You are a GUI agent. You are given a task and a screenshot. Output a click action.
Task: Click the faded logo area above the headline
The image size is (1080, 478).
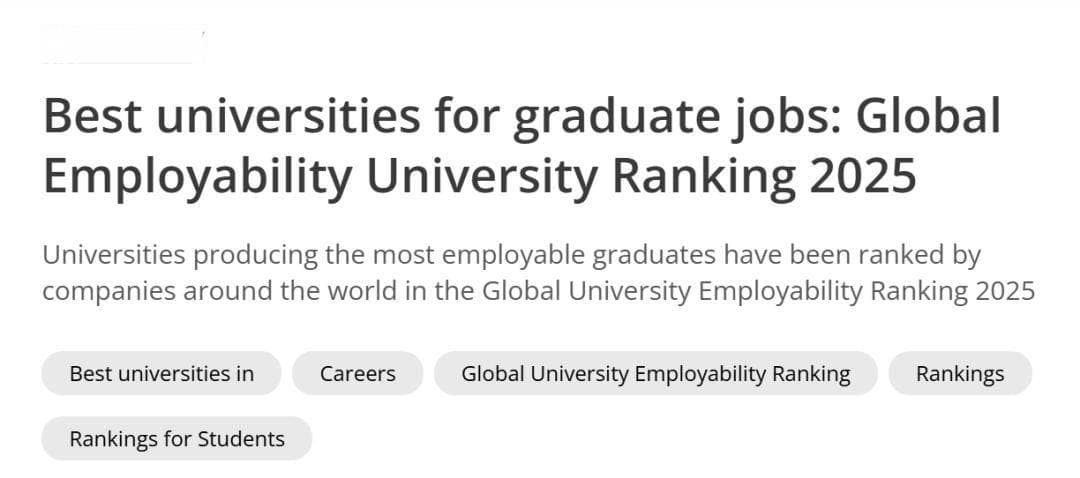(x=124, y=44)
